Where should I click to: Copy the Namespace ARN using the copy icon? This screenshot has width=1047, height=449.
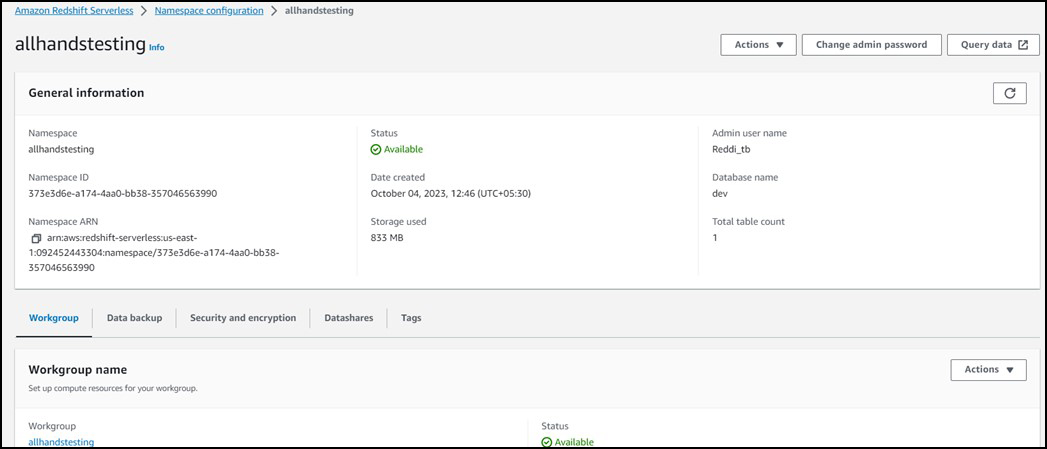[36, 239]
